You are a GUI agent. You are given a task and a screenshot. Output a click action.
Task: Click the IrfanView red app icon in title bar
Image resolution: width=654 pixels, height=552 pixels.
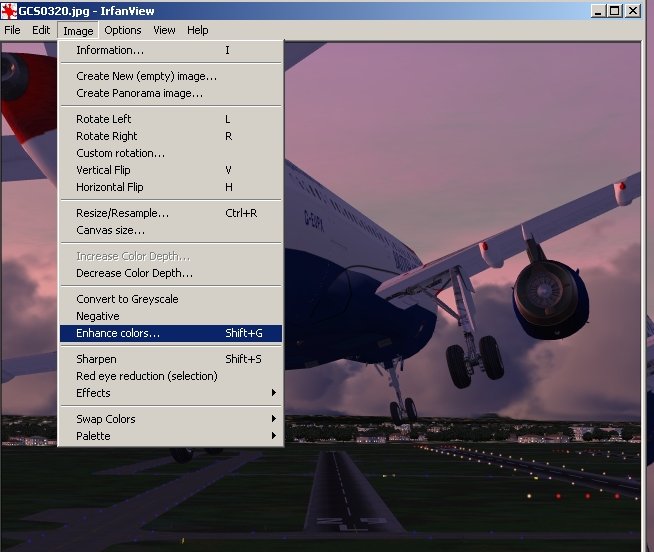tap(10, 11)
